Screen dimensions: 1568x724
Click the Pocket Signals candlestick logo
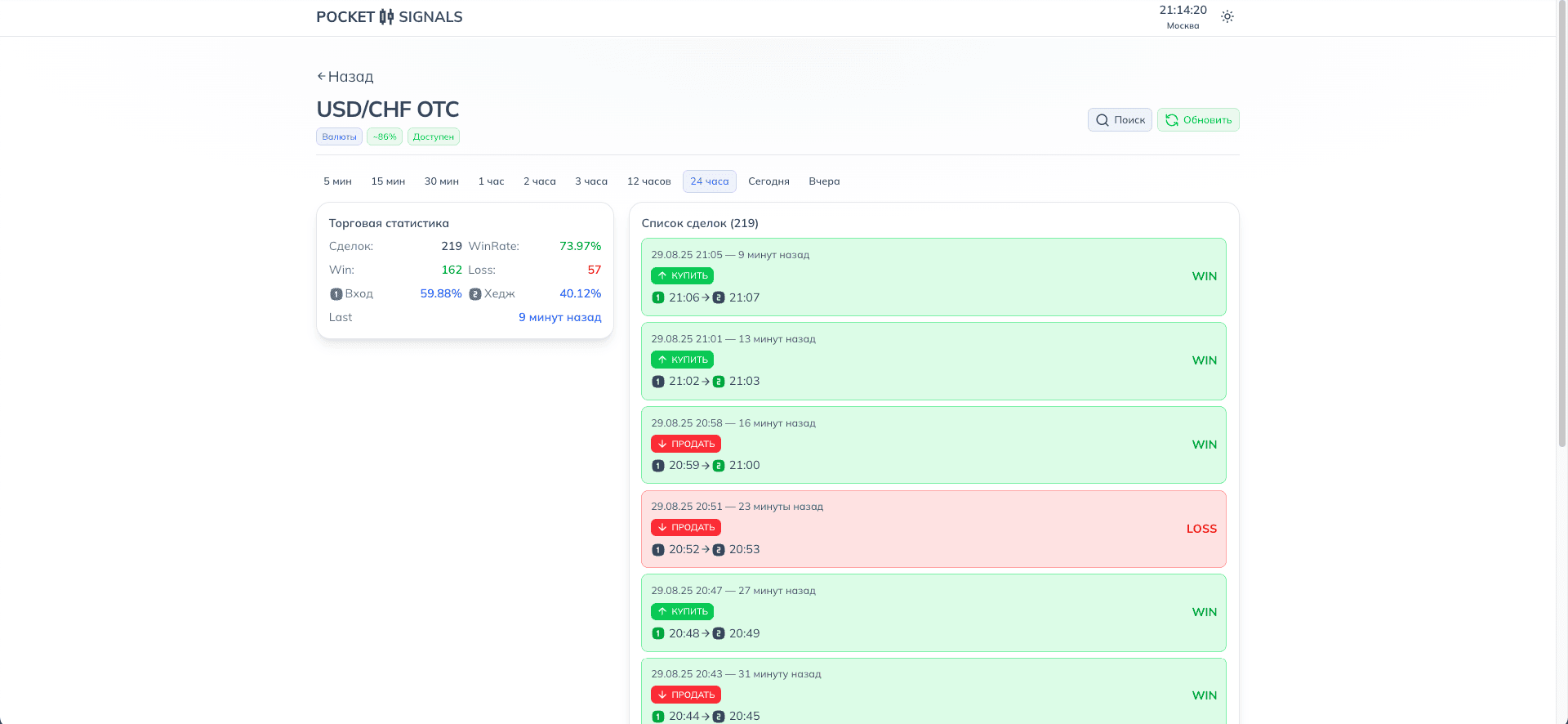point(386,17)
